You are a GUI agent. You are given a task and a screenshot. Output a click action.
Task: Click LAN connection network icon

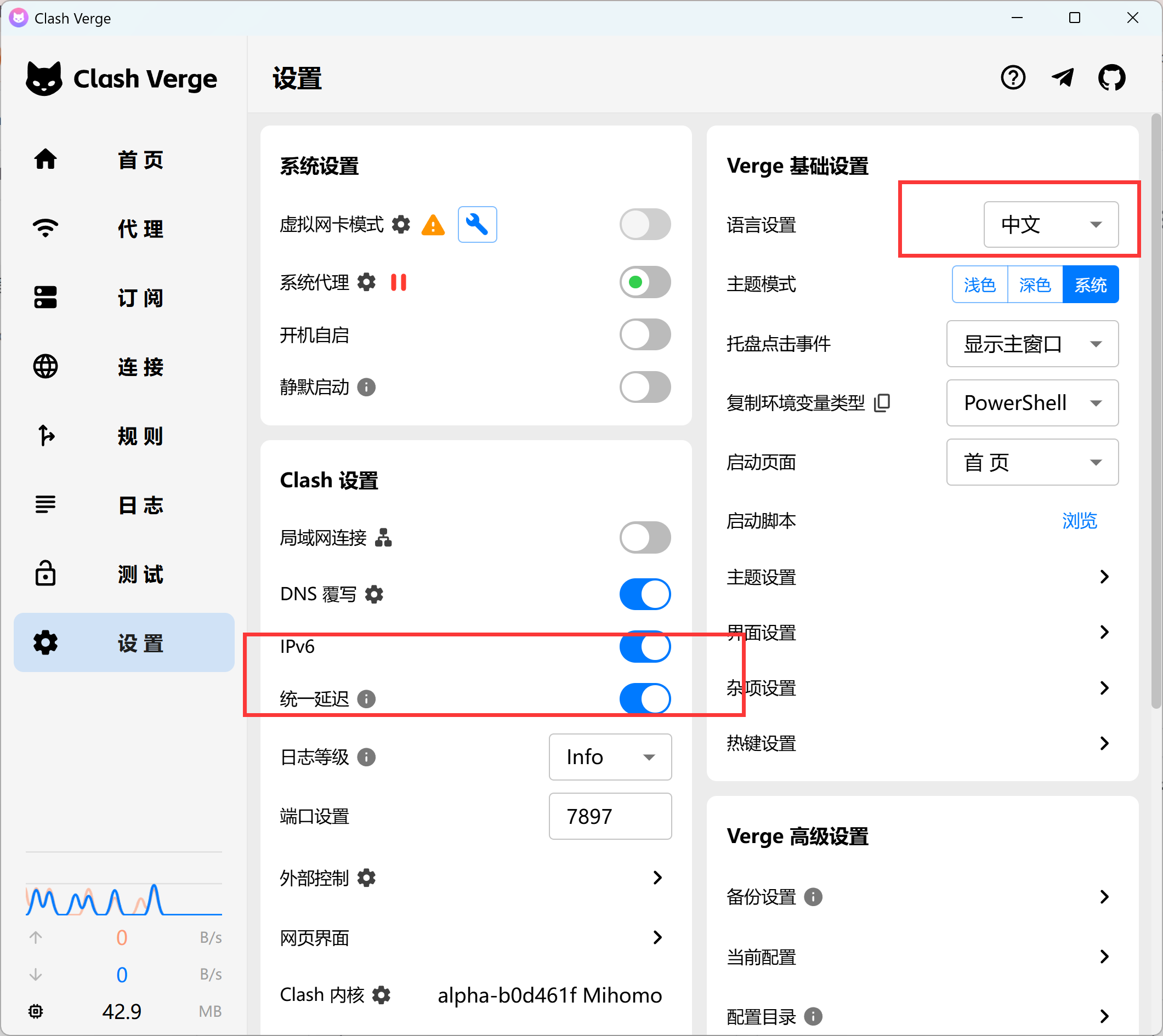(x=383, y=537)
